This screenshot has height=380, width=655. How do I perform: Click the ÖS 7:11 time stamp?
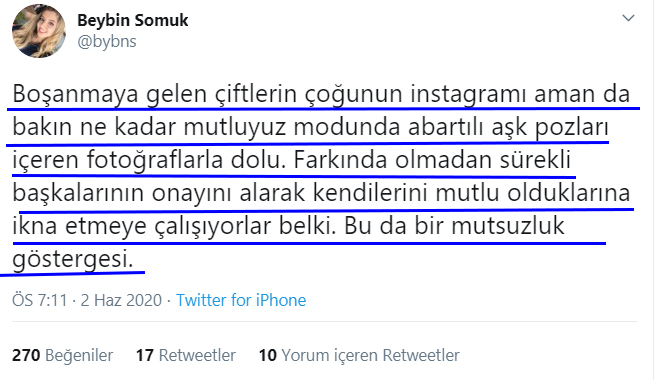click(x=40, y=300)
